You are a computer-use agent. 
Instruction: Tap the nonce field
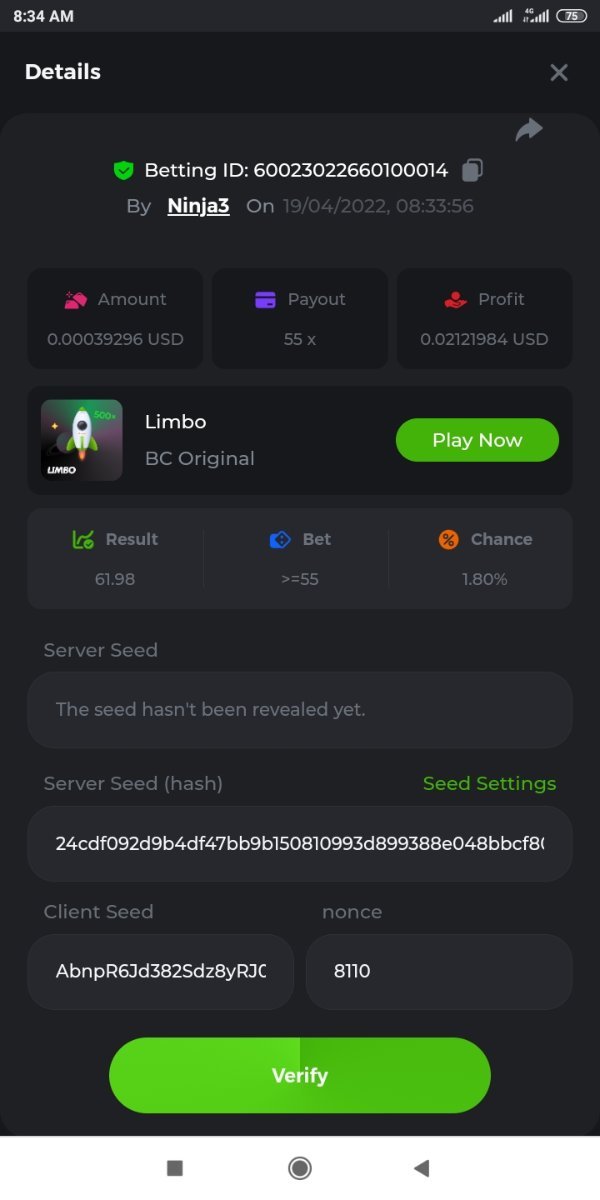pos(439,971)
